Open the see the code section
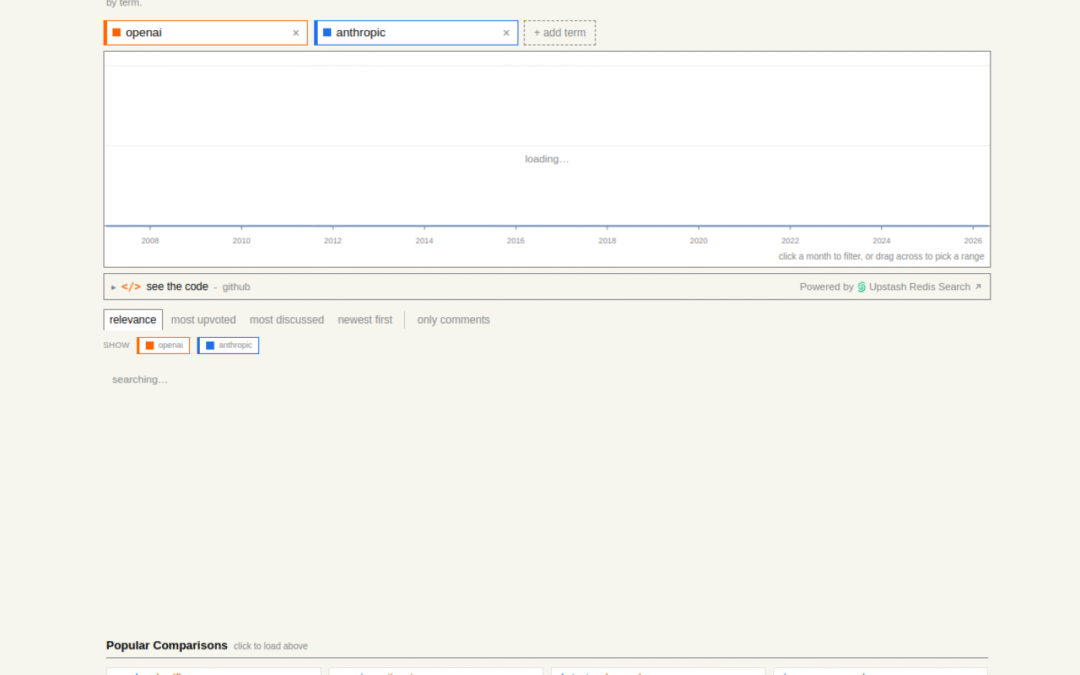1080x675 pixels. point(177,287)
